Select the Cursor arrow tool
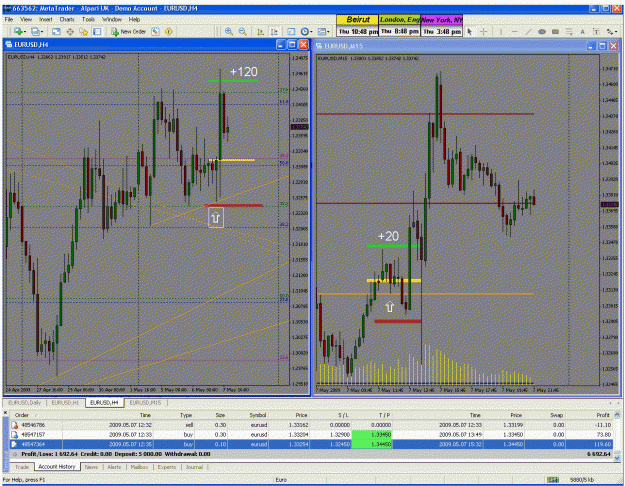Screen dimensions: 625x486 pyautogui.click(x=470, y=31)
